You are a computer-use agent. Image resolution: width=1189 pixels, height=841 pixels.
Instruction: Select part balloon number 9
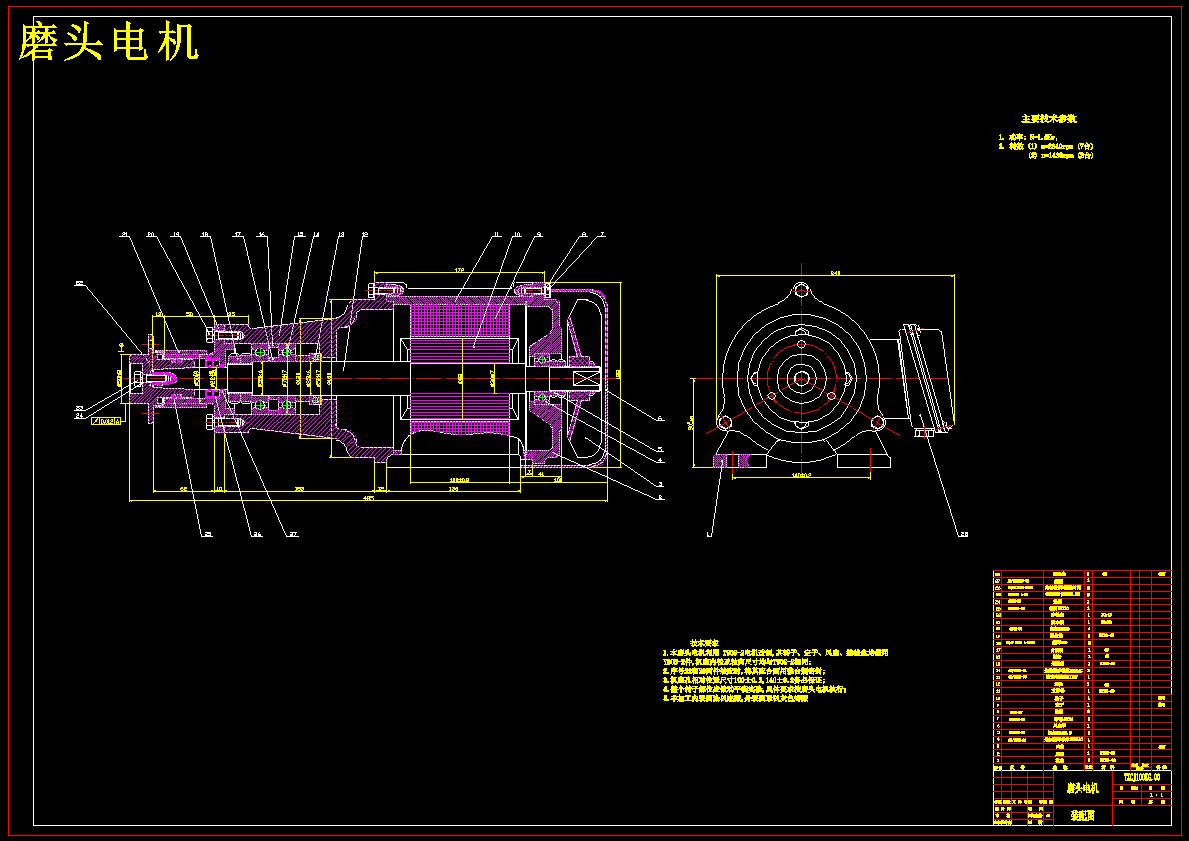pos(538,235)
